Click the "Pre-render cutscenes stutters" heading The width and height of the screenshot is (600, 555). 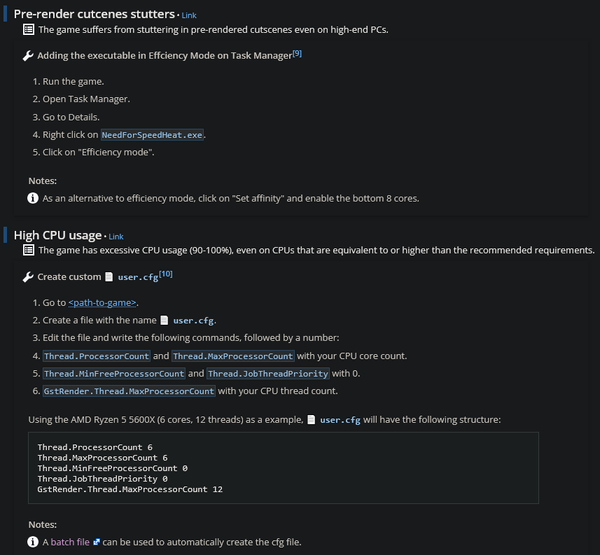(x=94, y=14)
